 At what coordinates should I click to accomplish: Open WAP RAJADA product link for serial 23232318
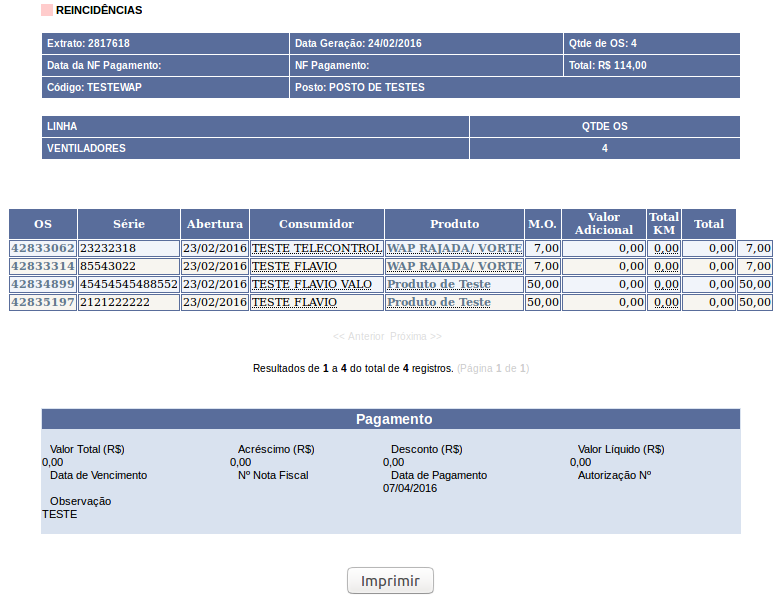454,248
